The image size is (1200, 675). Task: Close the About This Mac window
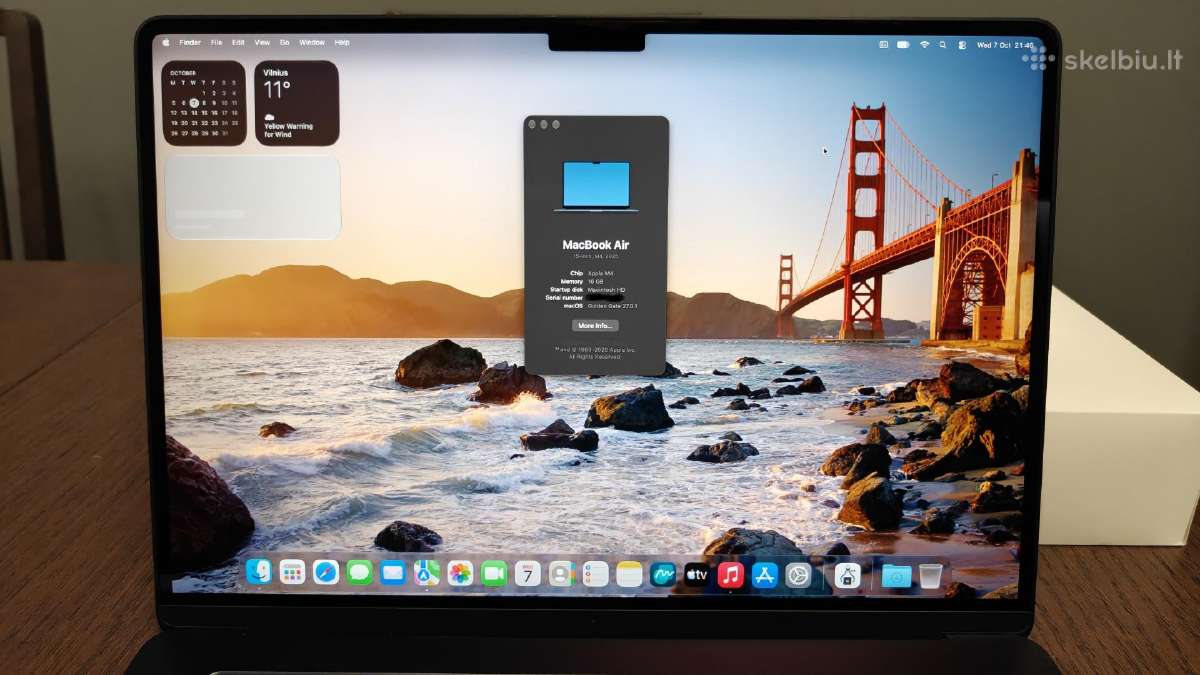click(x=533, y=124)
